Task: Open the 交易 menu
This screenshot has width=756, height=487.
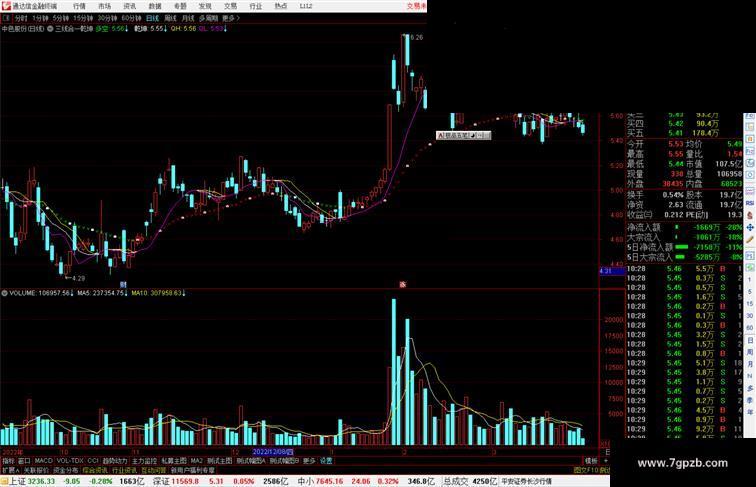Action: (230, 6)
